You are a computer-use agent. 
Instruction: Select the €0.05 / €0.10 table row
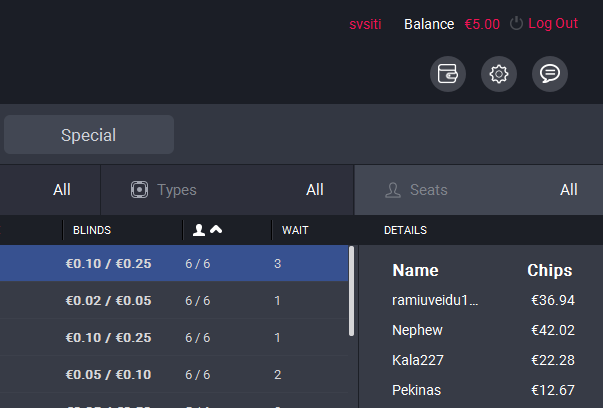(170, 374)
